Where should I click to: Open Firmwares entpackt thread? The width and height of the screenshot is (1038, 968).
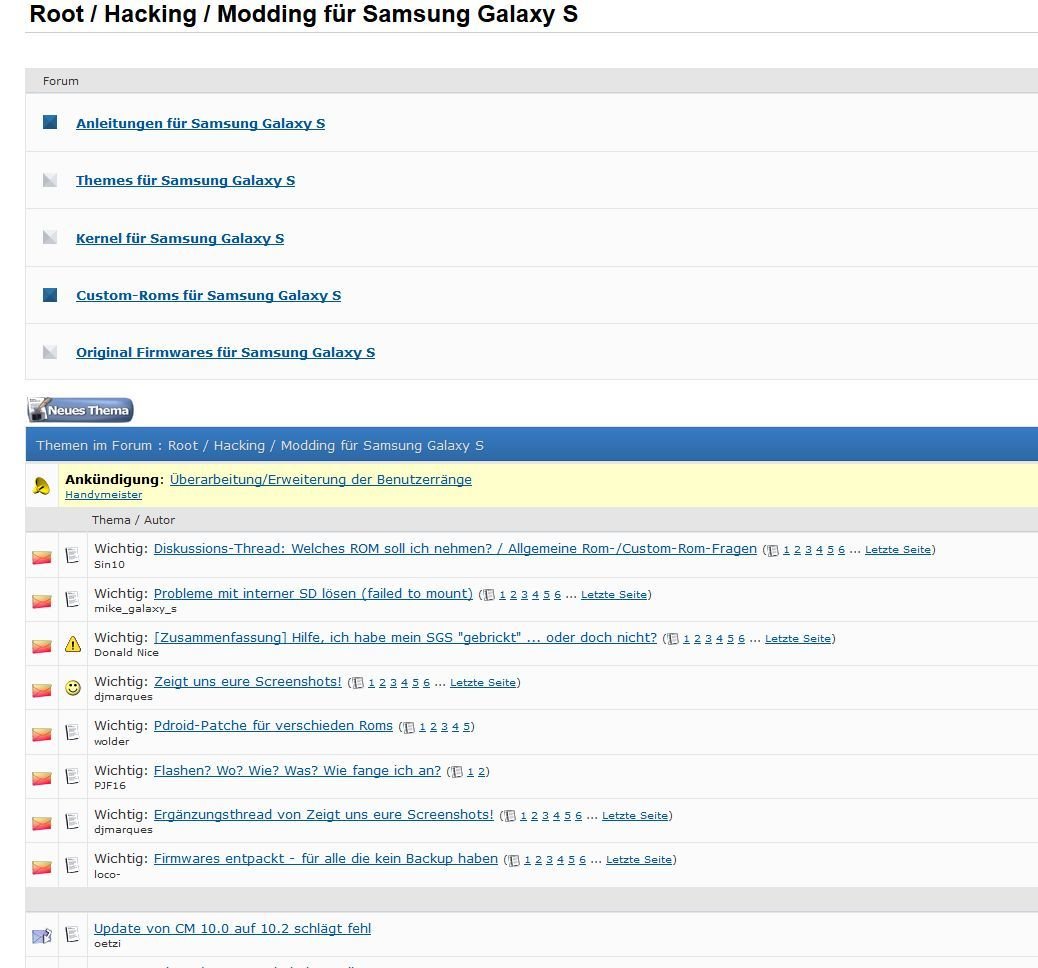326,858
